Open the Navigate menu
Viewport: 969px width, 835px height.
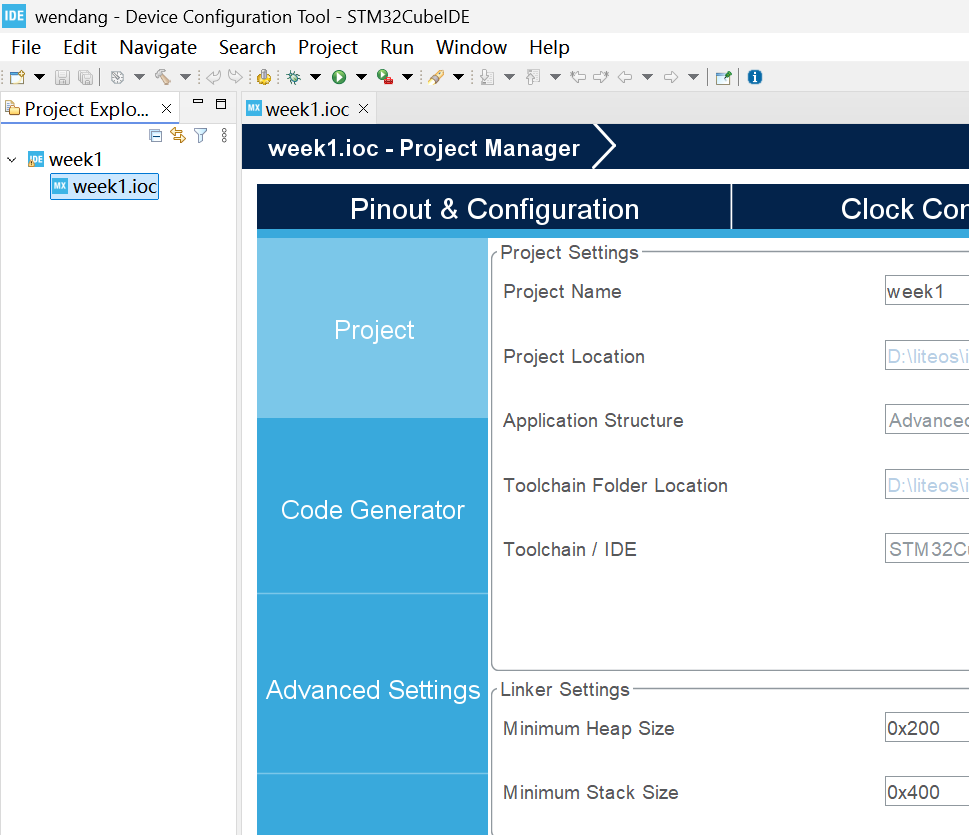[158, 48]
